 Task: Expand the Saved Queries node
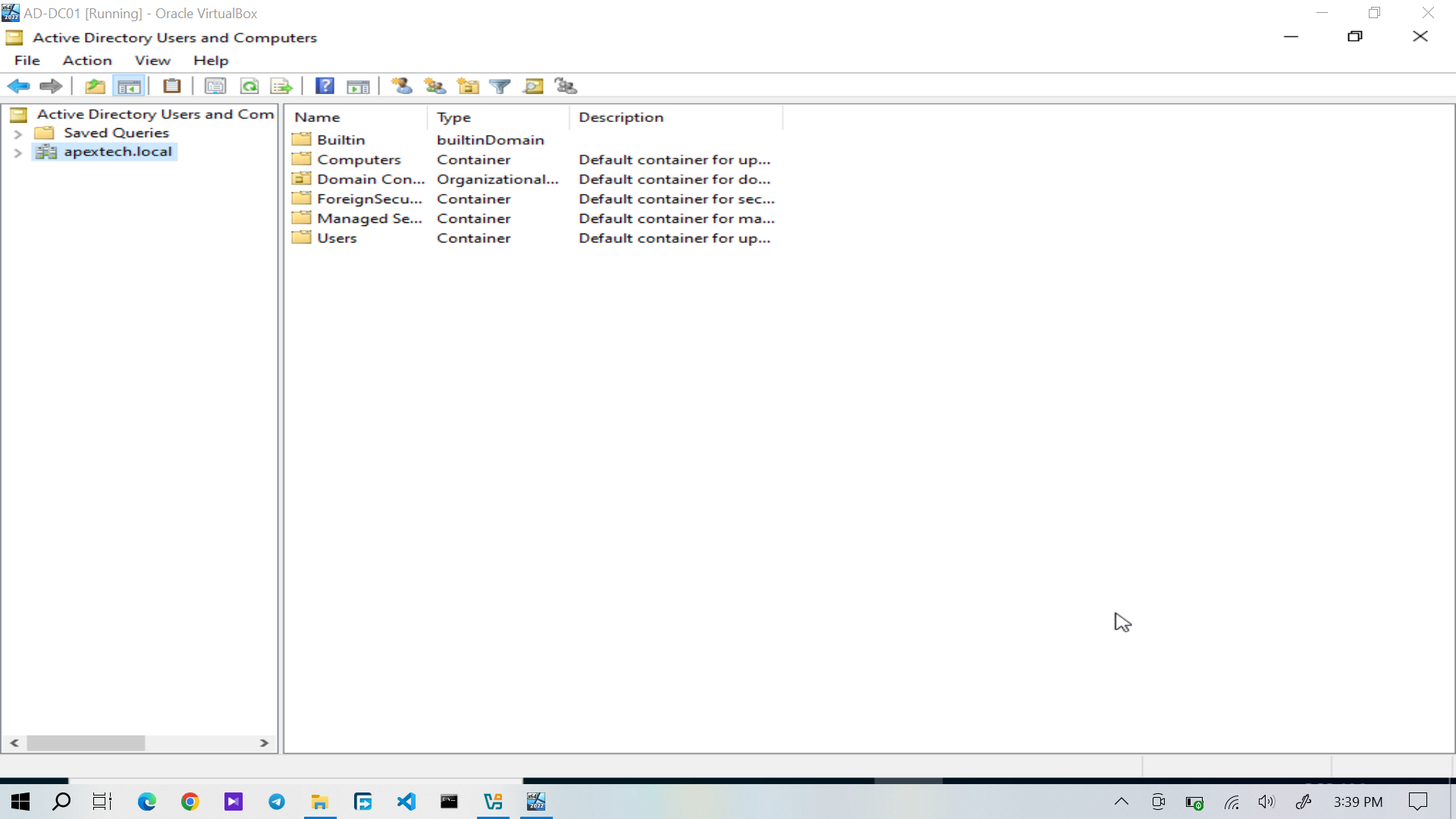tap(18, 134)
